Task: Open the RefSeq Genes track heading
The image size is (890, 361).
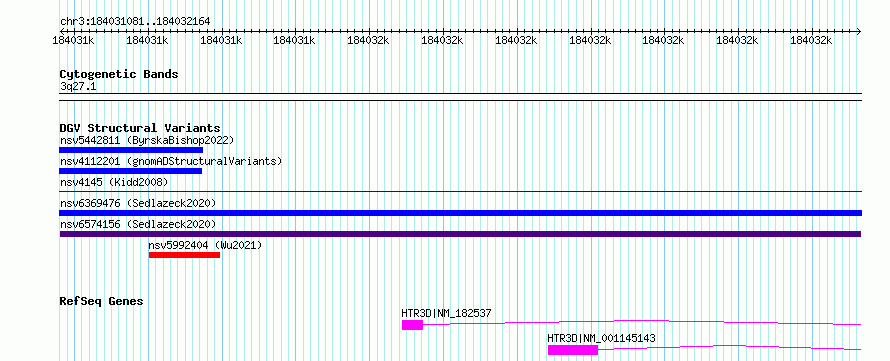Action: [x=101, y=301]
